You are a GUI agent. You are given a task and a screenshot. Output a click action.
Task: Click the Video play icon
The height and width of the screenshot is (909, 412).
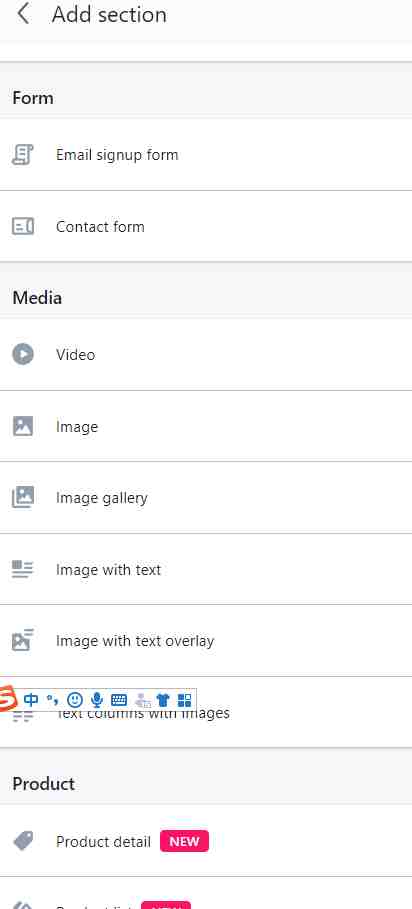click(23, 354)
